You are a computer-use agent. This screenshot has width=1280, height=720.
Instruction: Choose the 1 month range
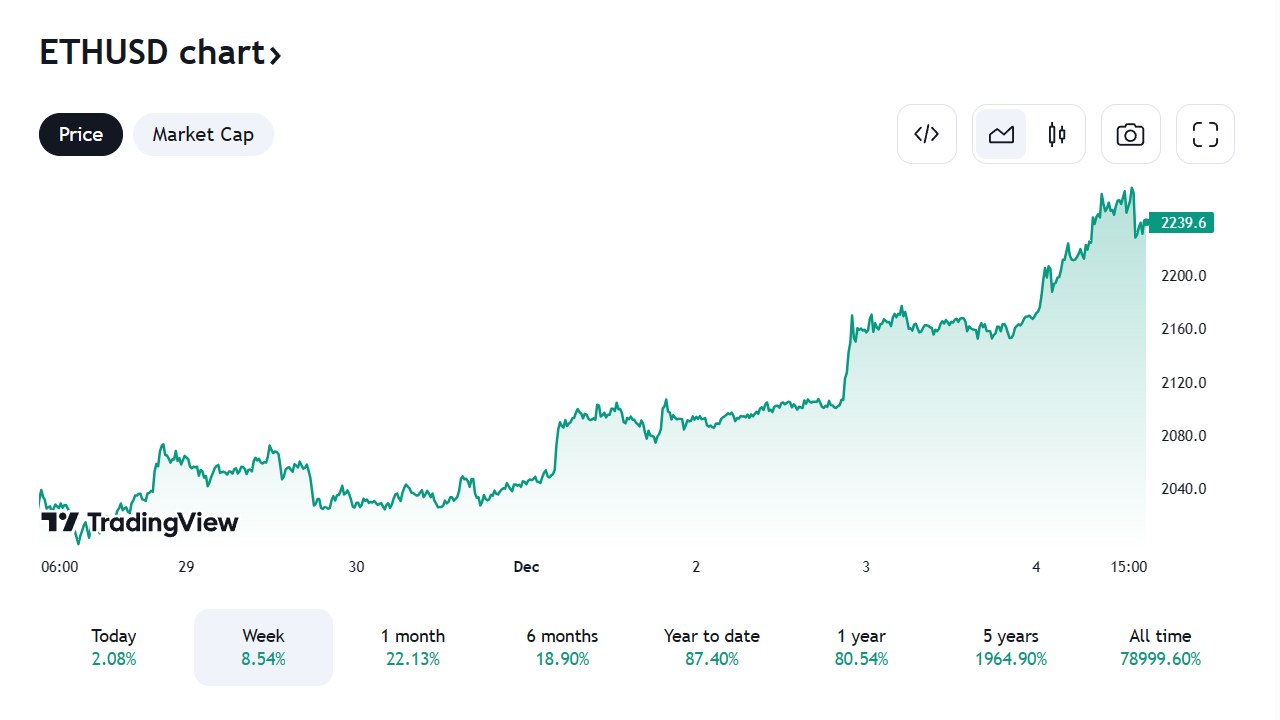(413, 647)
